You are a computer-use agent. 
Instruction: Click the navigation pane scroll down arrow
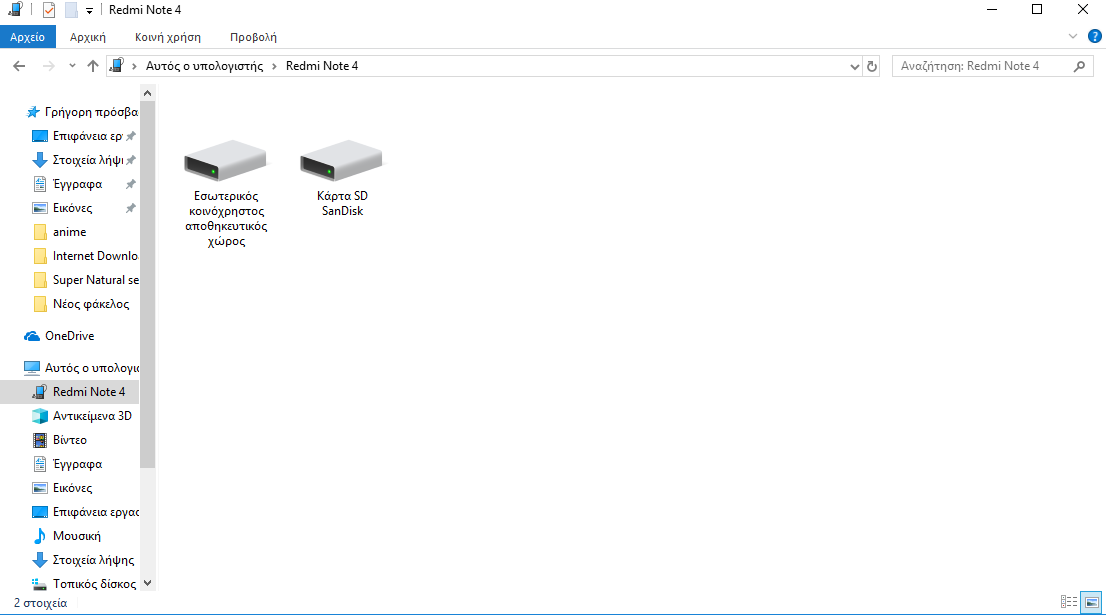[x=147, y=582]
